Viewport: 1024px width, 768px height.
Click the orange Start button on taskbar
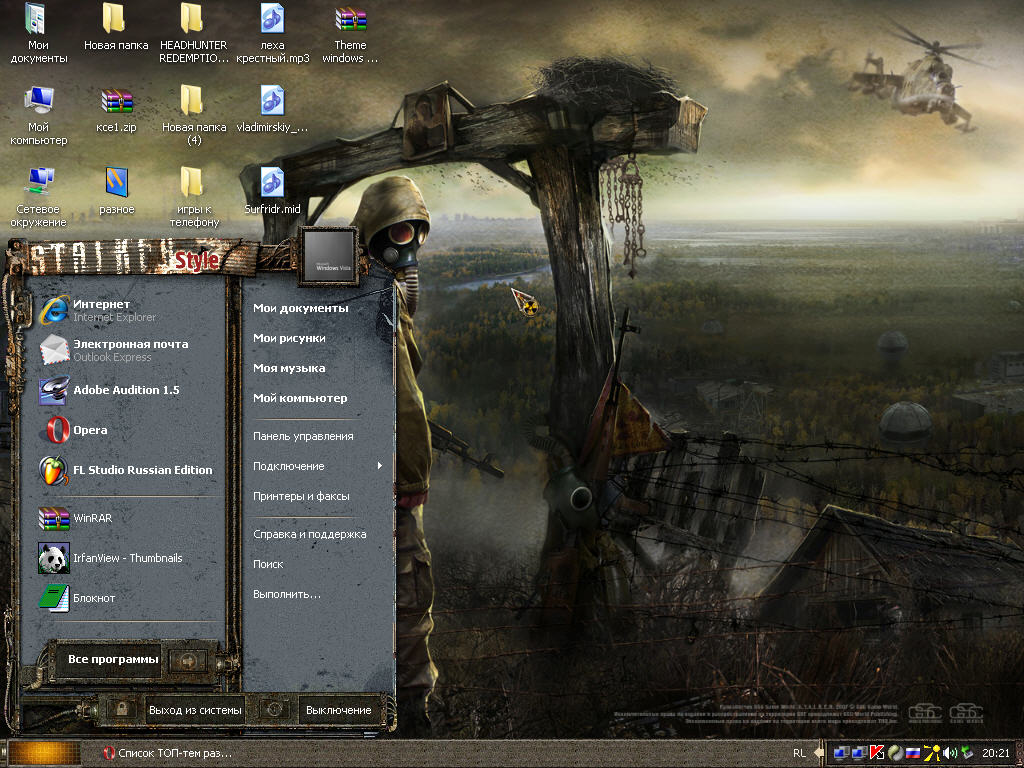44,754
